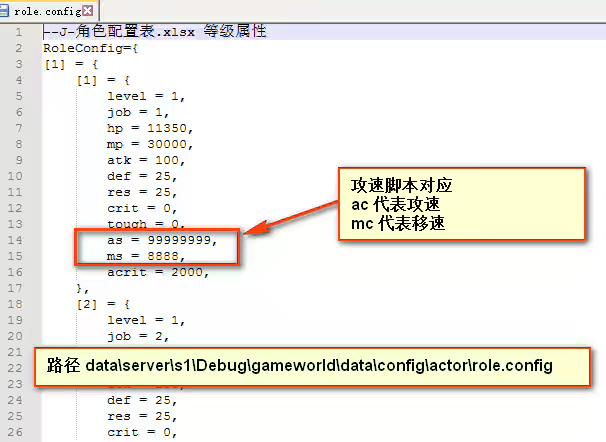
Task: Click the ms = 8888 line
Action: click(x=146, y=256)
